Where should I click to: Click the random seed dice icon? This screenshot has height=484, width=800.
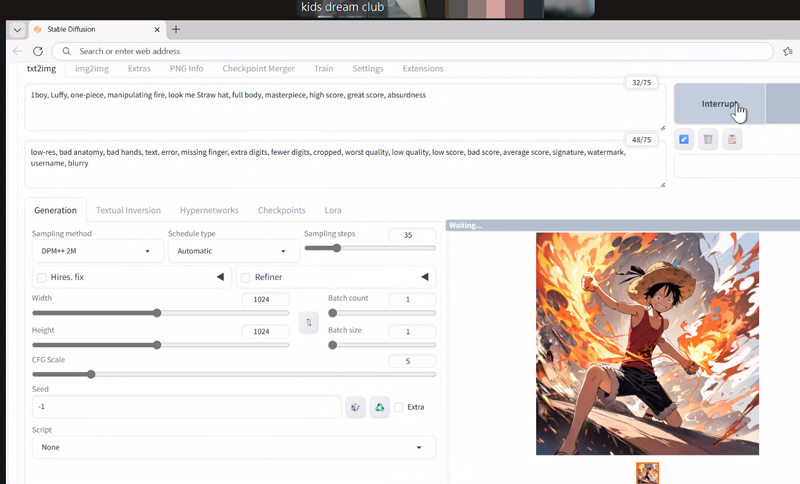(x=355, y=407)
